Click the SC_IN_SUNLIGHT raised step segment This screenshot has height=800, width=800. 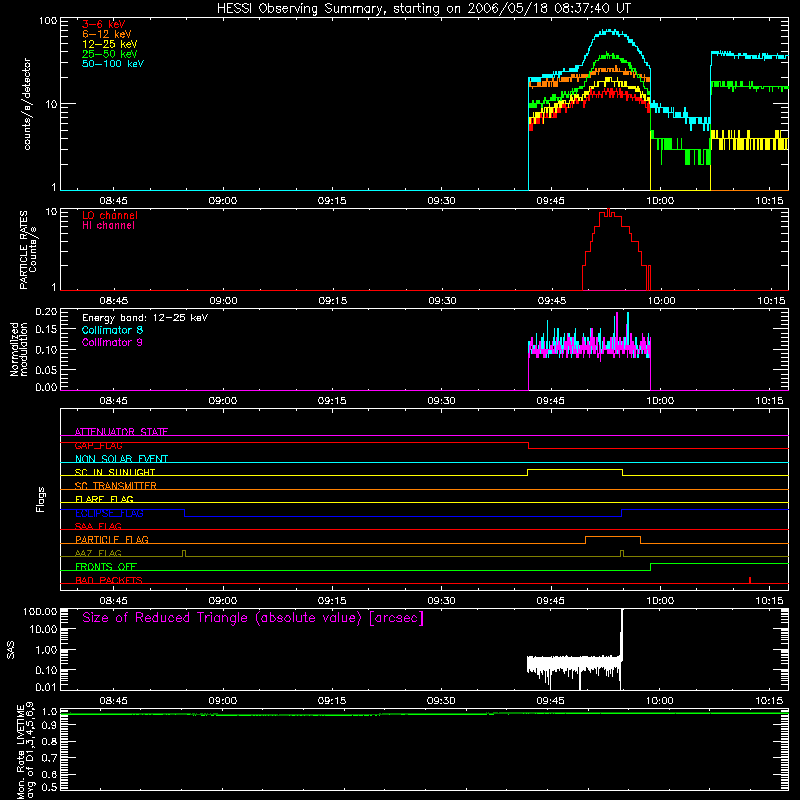pyautogui.click(x=574, y=469)
